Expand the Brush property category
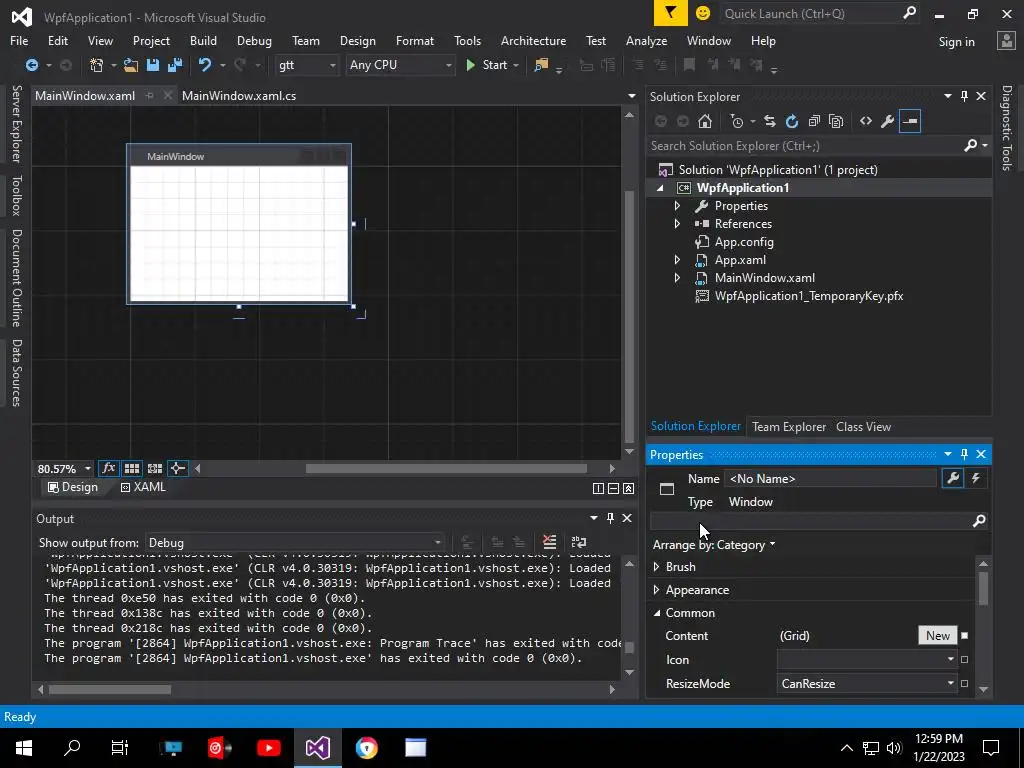1024x768 pixels. pos(656,567)
